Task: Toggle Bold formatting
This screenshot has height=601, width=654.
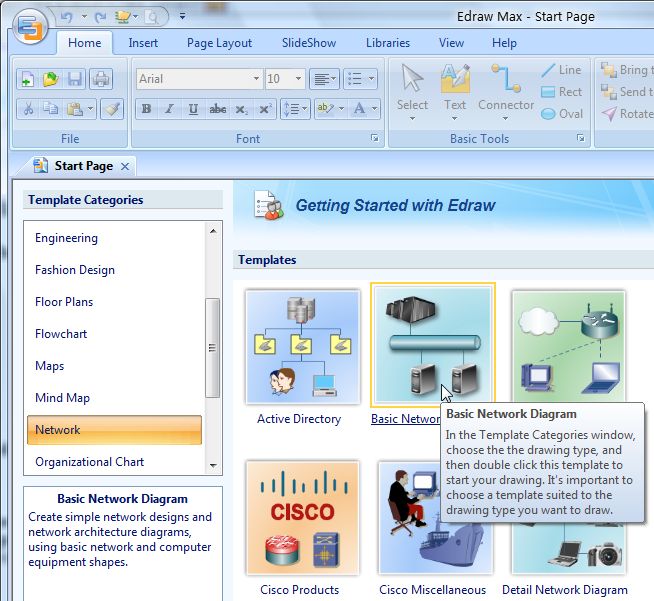Action: pyautogui.click(x=146, y=109)
